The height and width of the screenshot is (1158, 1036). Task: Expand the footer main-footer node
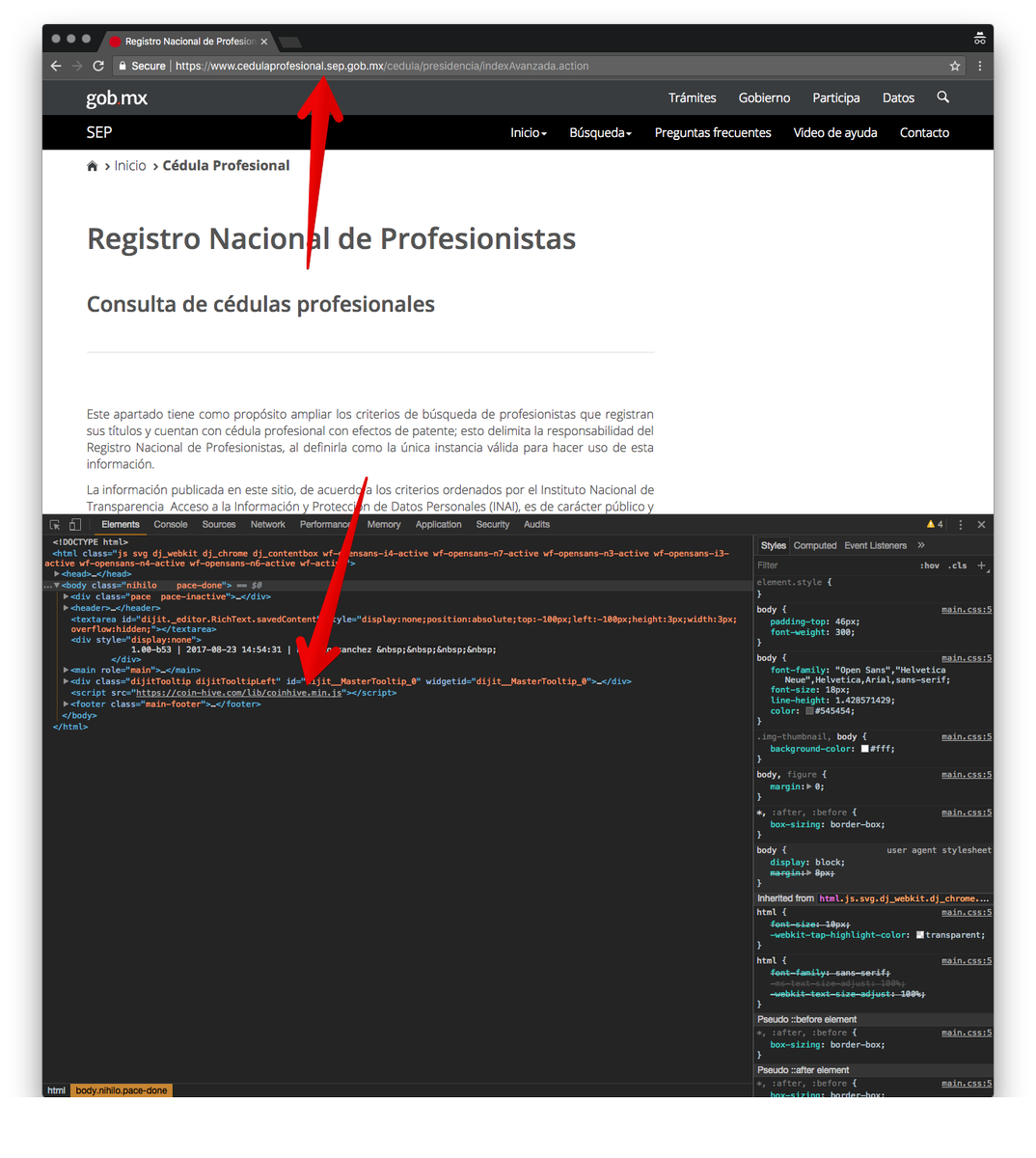pyautogui.click(x=66, y=704)
